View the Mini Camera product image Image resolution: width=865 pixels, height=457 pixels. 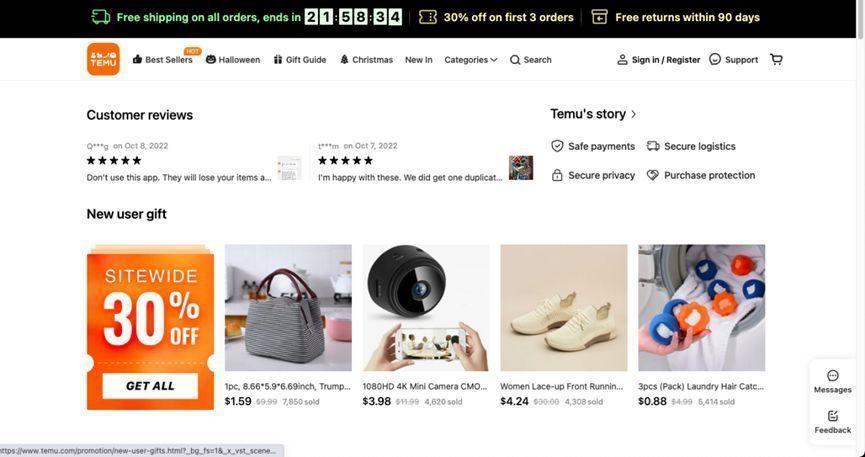click(x=426, y=308)
